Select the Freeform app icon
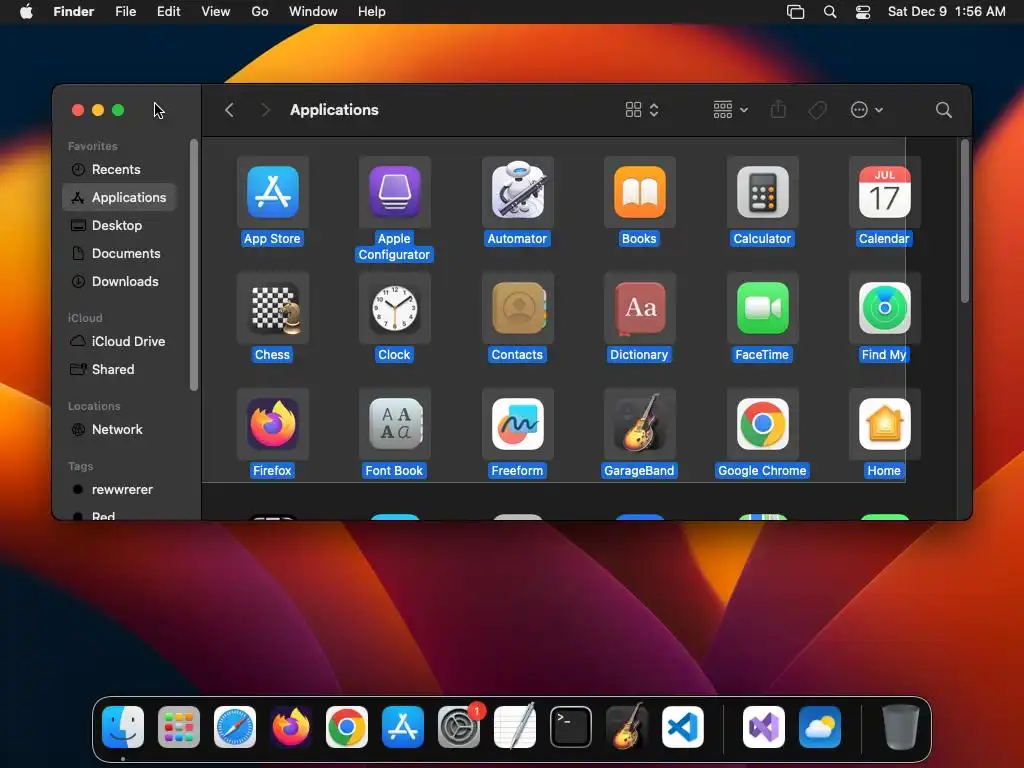The image size is (1024, 768). (517, 424)
